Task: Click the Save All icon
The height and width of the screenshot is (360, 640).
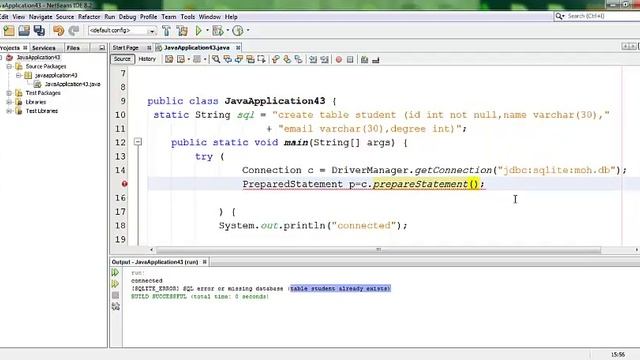Action: pos(39,31)
